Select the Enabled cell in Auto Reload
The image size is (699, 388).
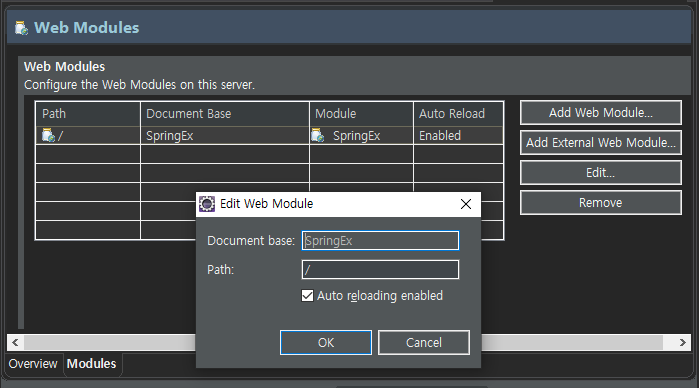458,136
